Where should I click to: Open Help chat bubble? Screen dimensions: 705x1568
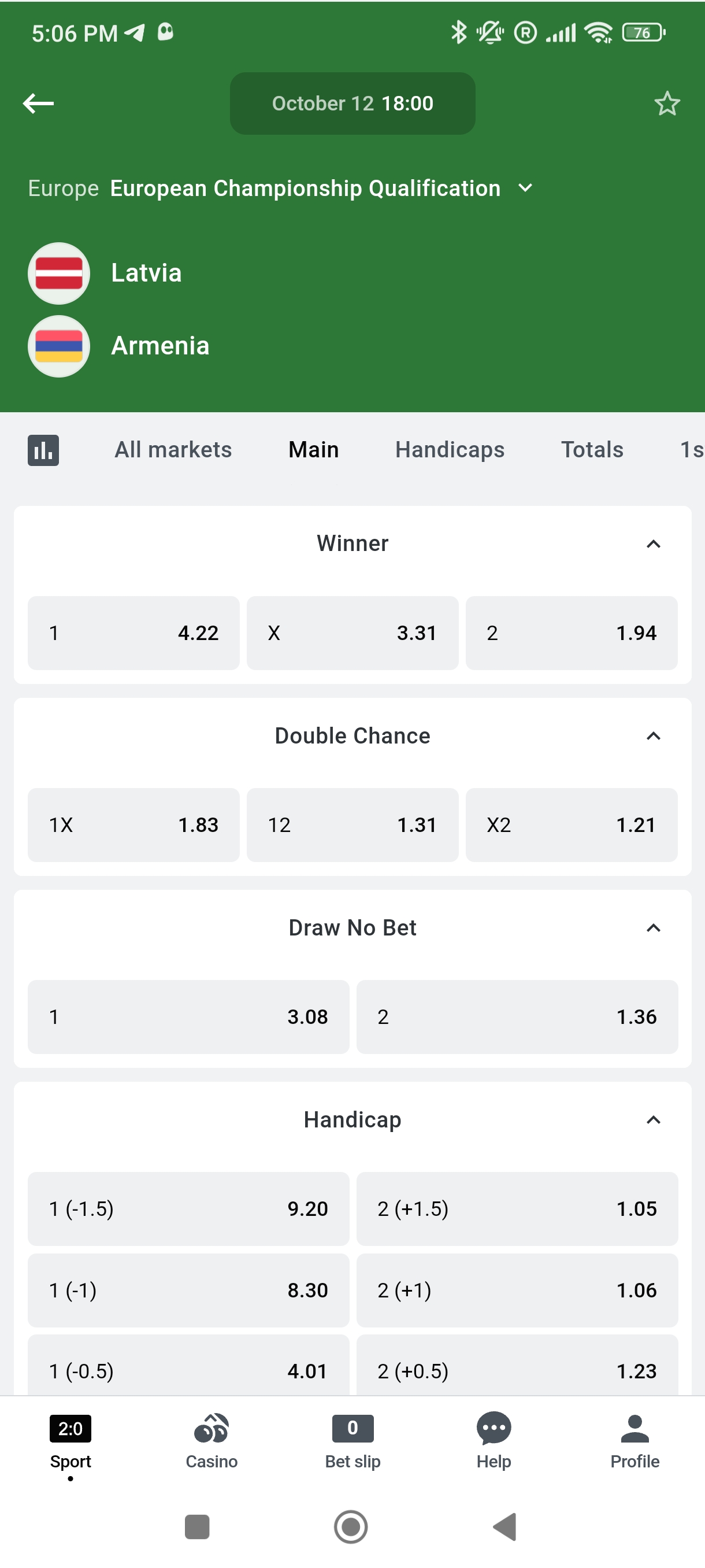tap(493, 1441)
